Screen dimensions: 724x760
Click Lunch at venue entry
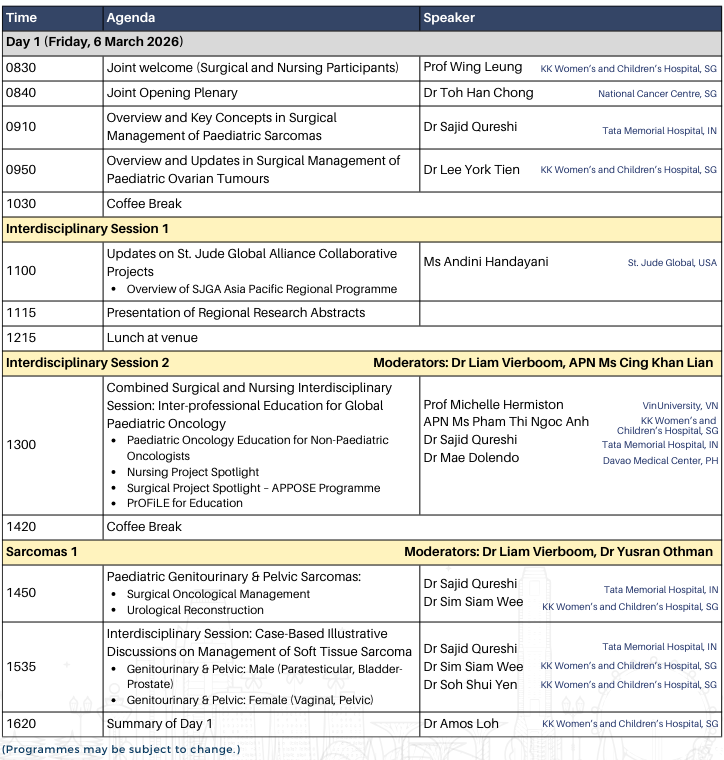152,338
